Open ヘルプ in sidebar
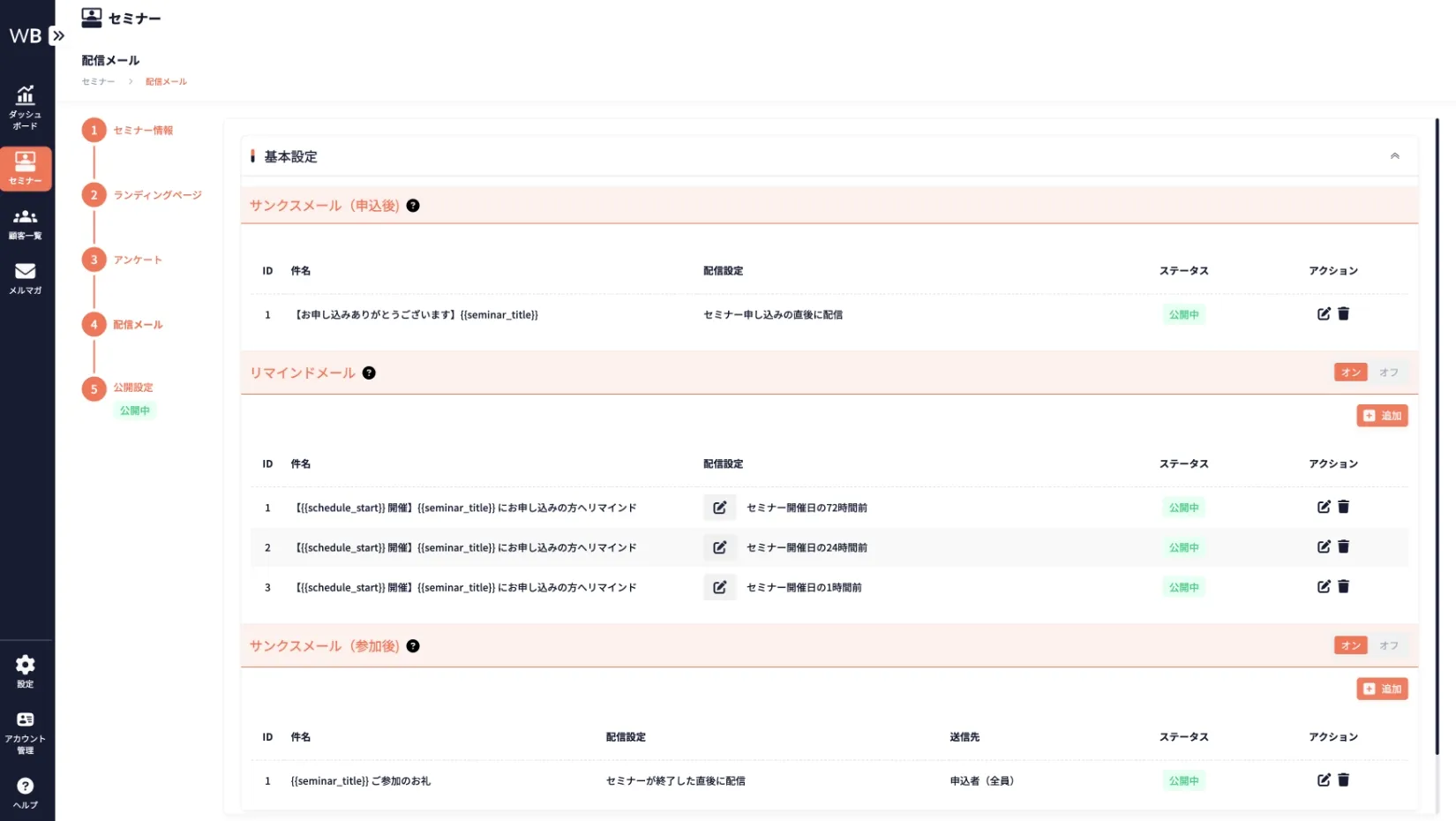Screen dimensions: 1456x821 coord(26,793)
